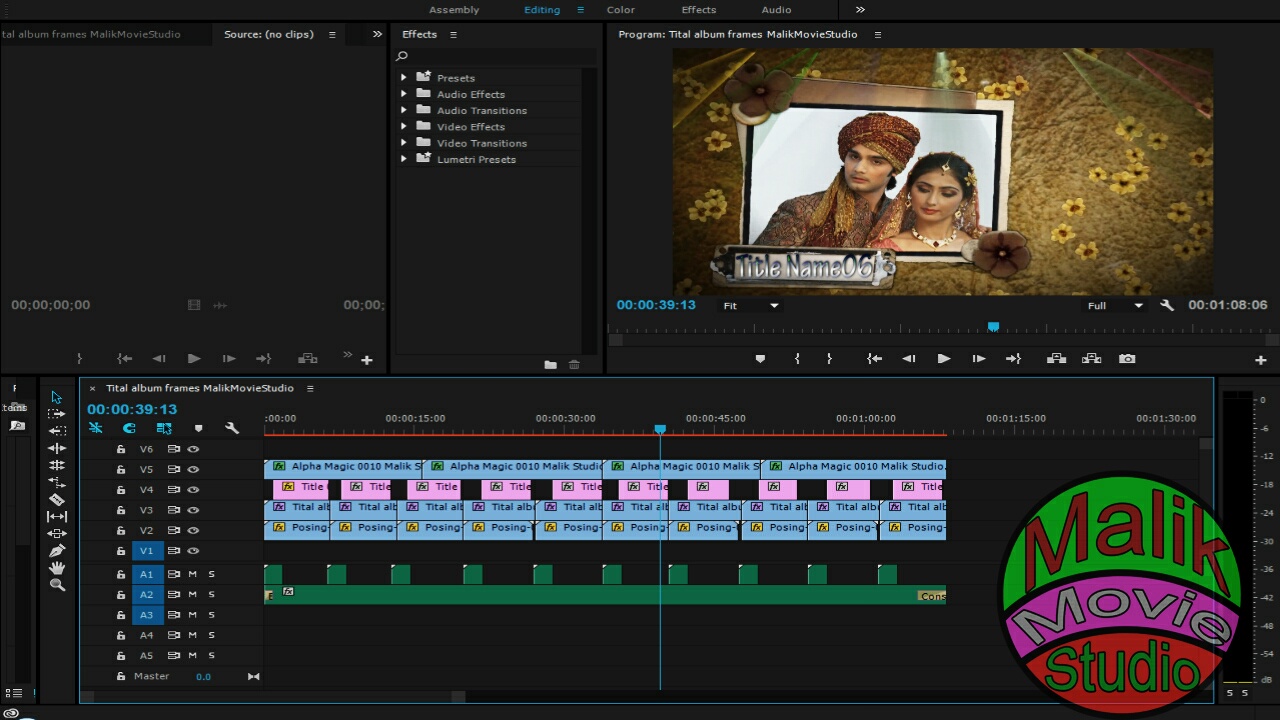This screenshot has width=1280, height=720.
Task: Click the Lift button in Program monitor
Action: point(1056,359)
